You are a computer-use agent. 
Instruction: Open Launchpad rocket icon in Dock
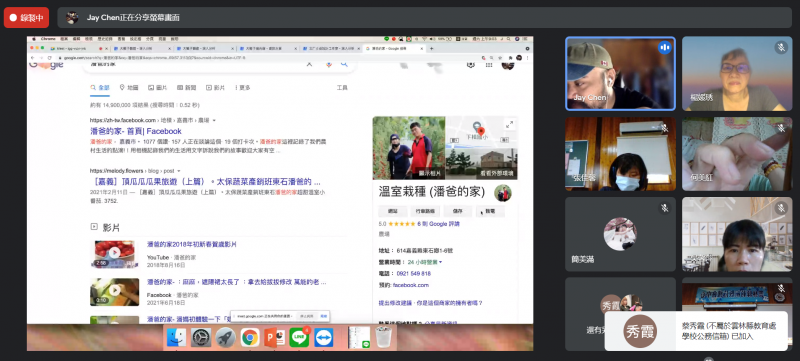[226, 338]
